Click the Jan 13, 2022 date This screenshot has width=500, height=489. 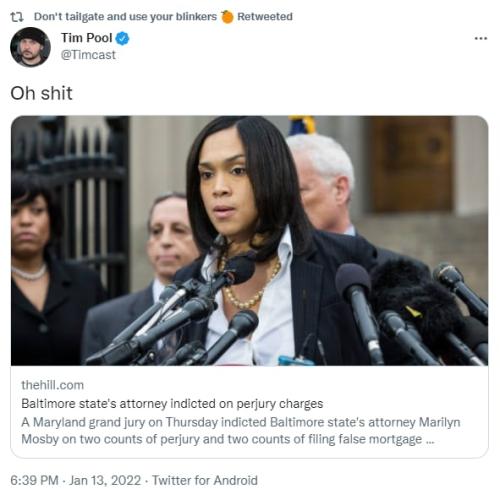pos(105,480)
